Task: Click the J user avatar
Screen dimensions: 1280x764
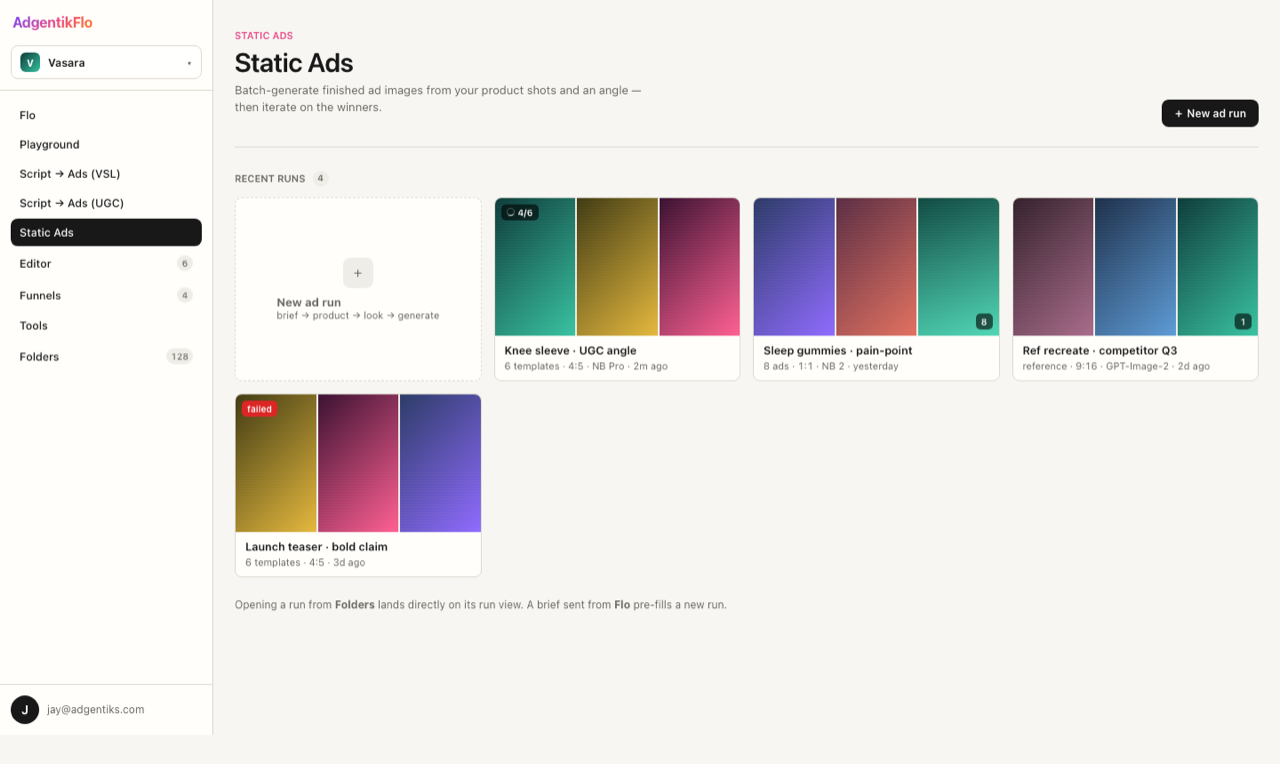Action: coord(25,710)
